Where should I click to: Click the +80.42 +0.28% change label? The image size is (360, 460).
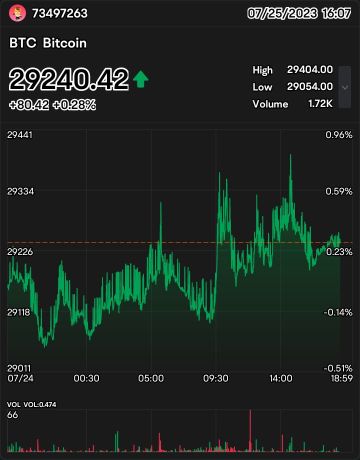(x=53, y=105)
